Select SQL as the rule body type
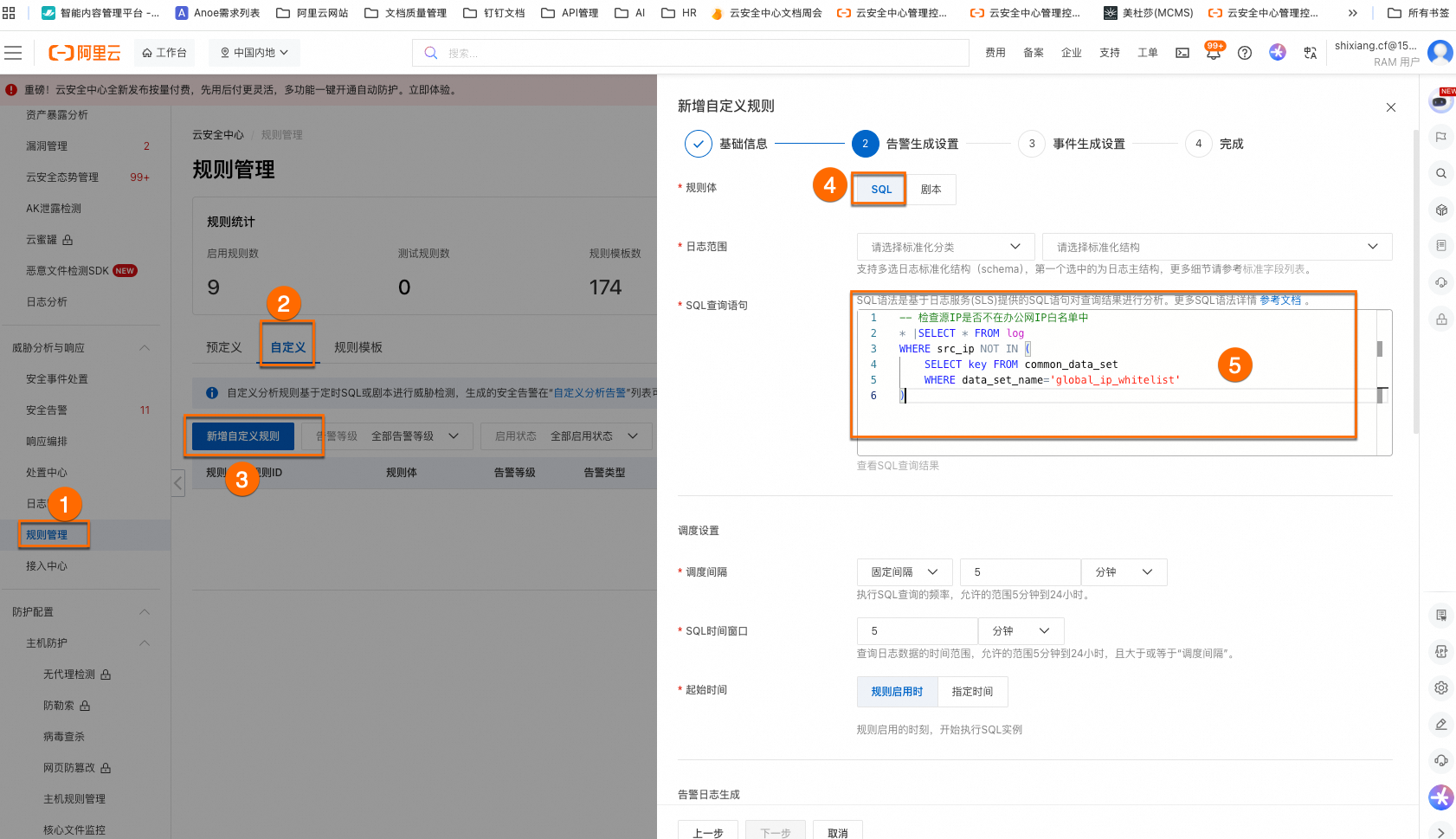 click(x=881, y=190)
